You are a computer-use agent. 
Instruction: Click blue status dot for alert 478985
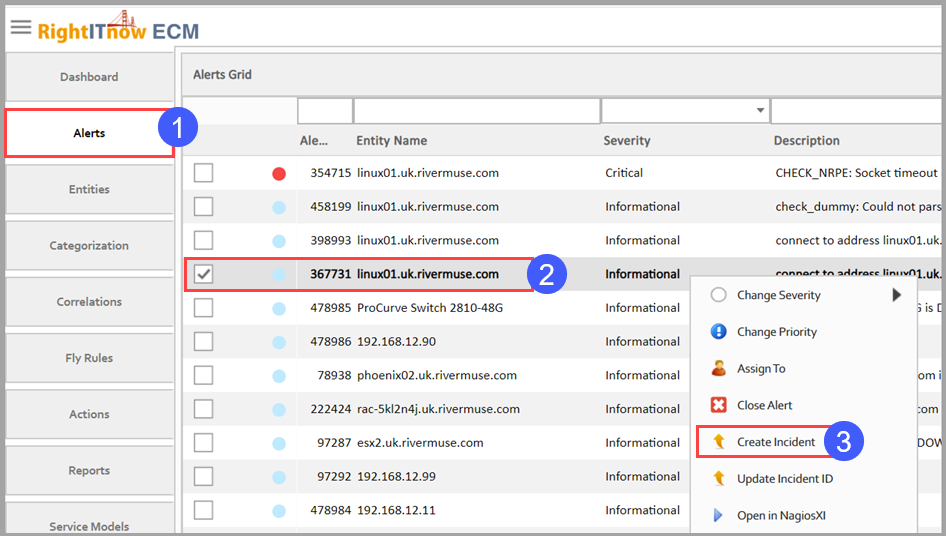(x=279, y=309)
